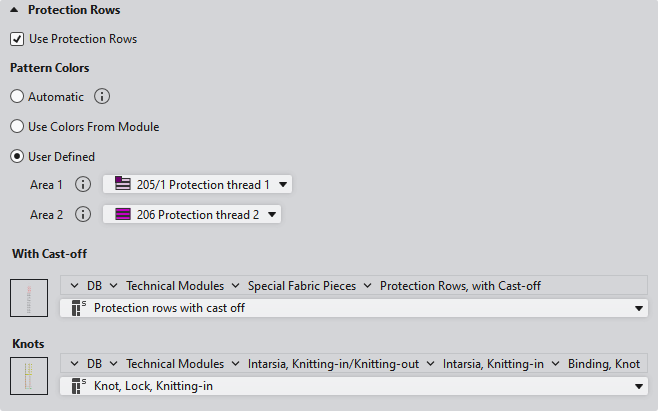Click the With Cast-off module preview thumbnail
This screenshot has height=411, width=658.
click(29, 299)
